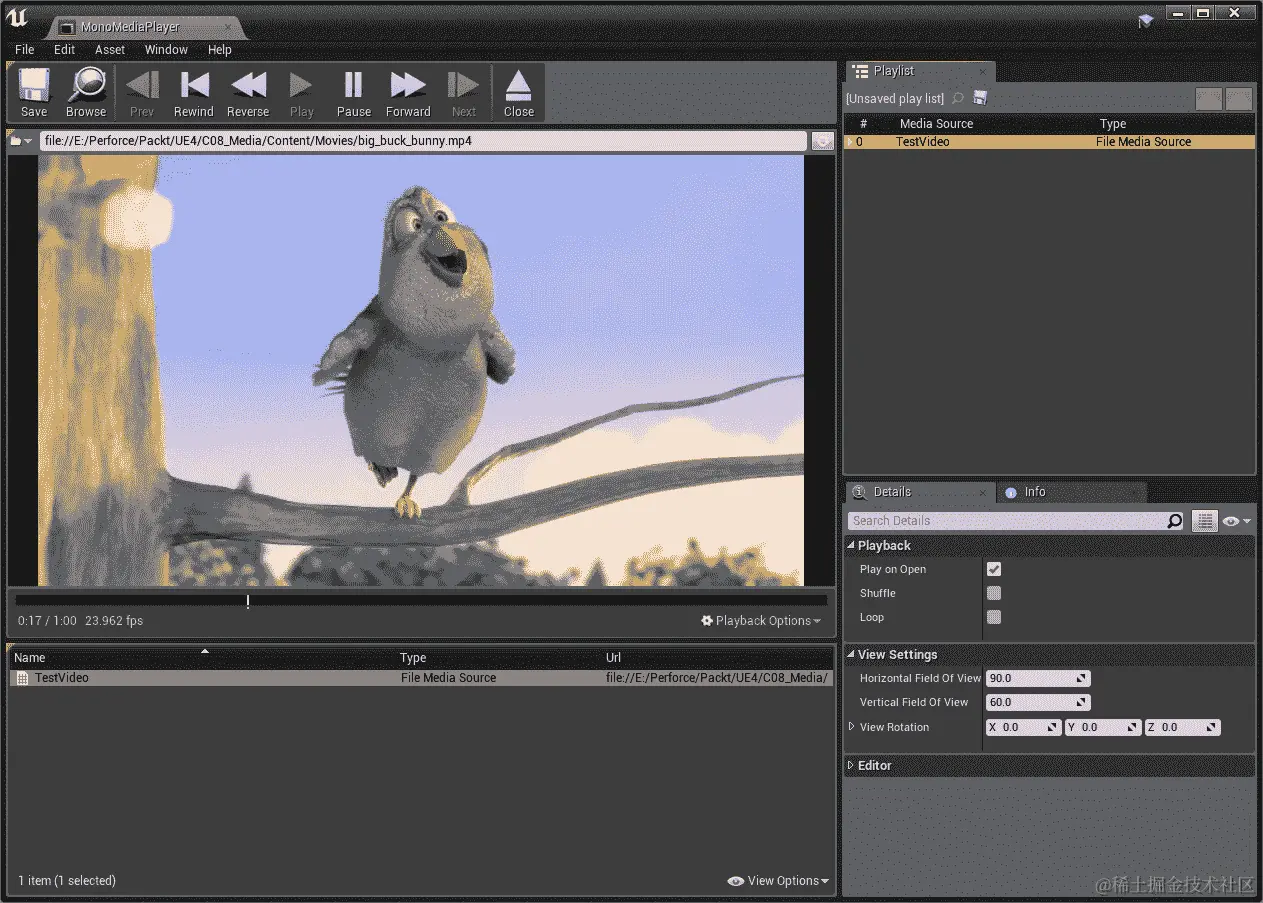
Task: Open the Window menu
Action: click(x=166, y=49)
